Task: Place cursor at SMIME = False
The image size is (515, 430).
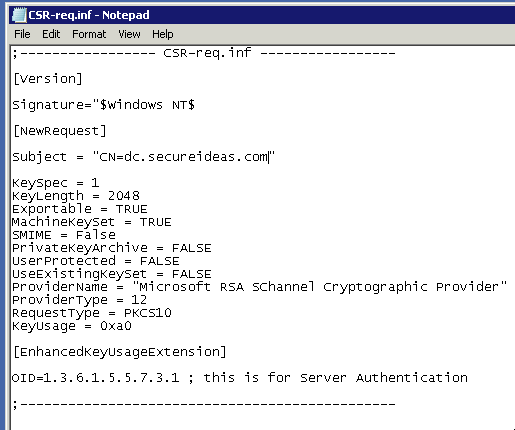Action: point(64,235)
